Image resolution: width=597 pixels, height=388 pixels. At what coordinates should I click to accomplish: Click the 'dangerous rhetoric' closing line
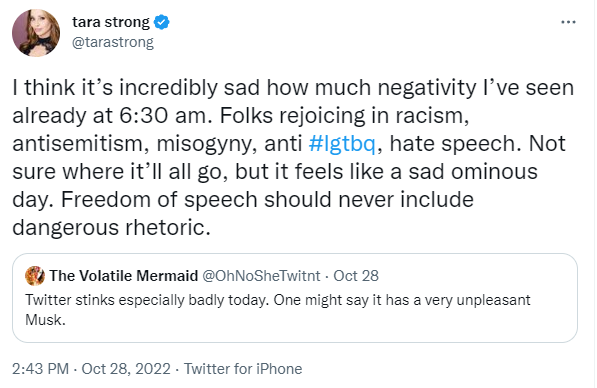point(111,228)
